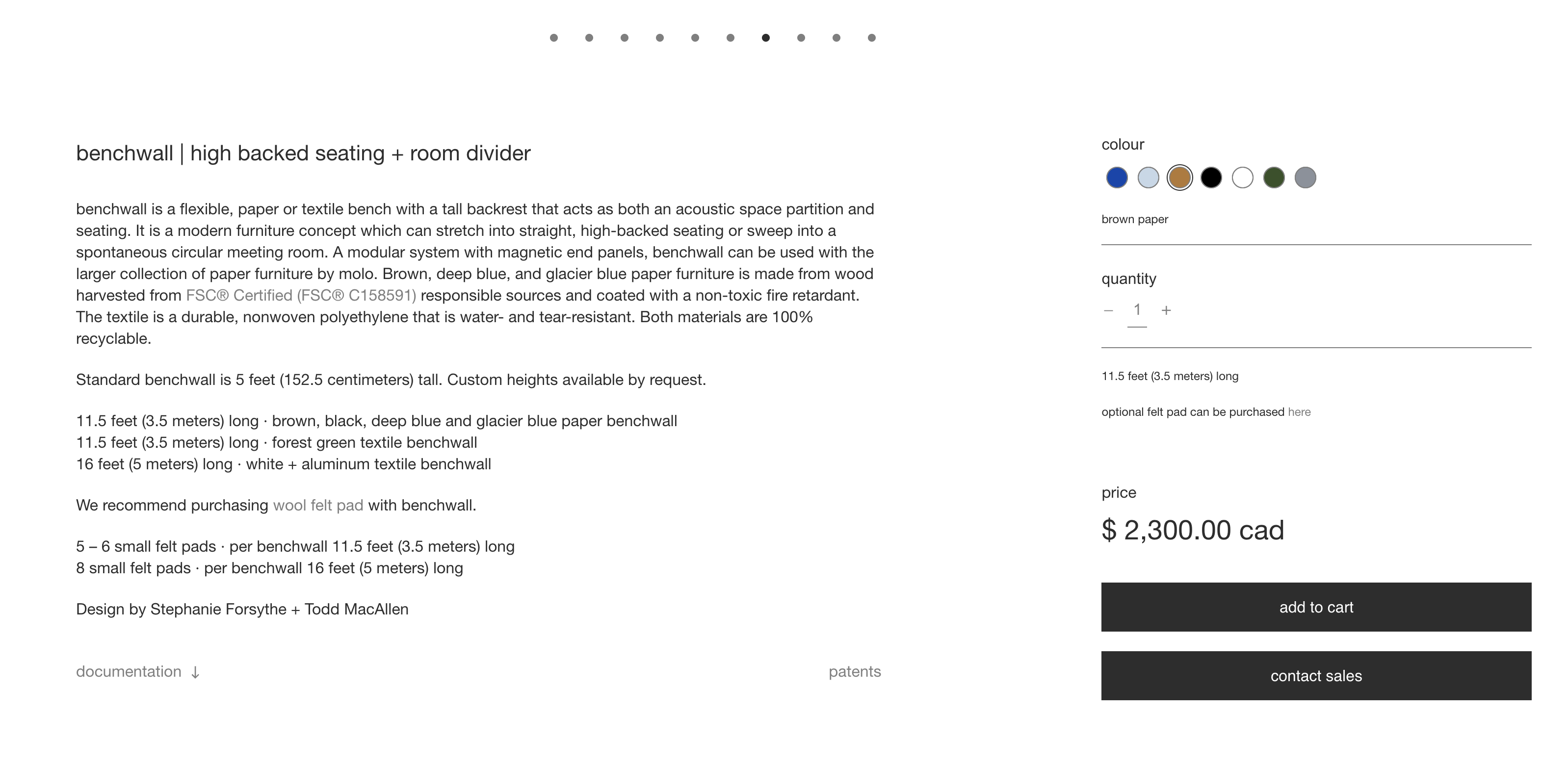Expand the documentation section arrow

(x=195, y=672)
